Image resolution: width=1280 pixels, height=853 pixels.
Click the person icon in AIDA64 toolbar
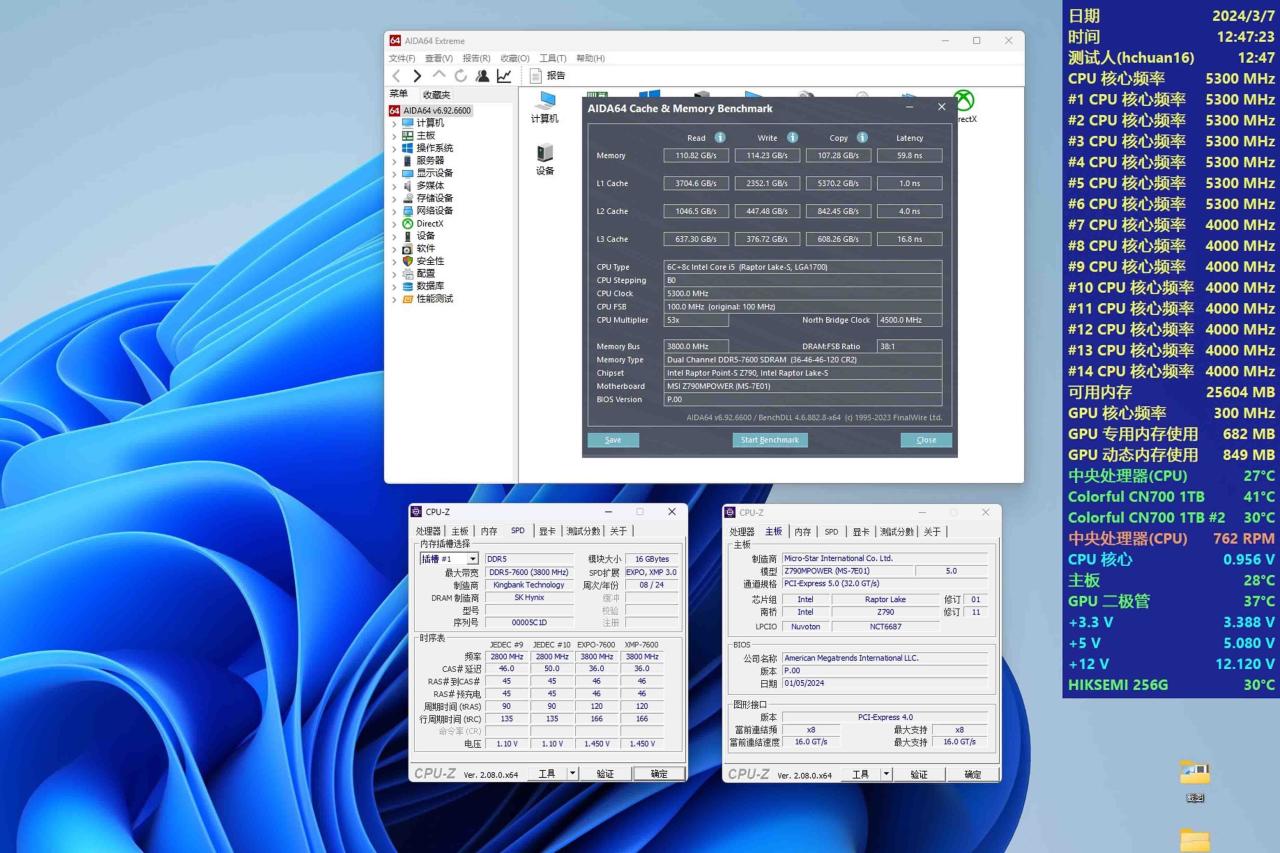(482, 76)
